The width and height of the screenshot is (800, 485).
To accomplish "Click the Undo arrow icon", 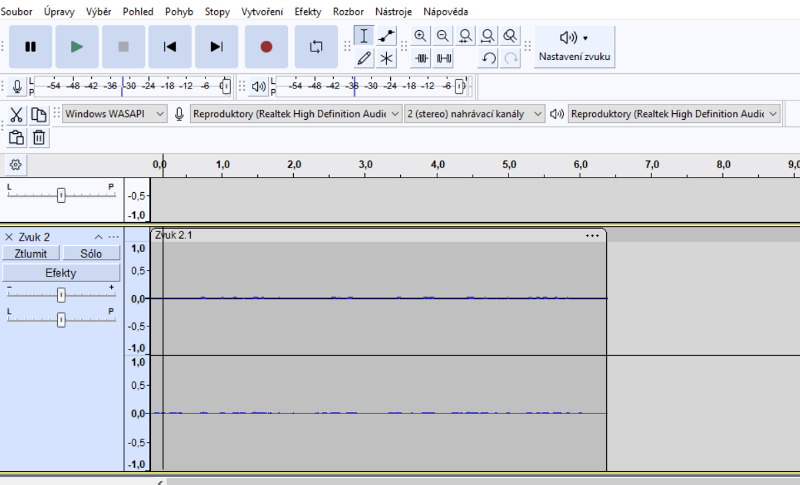I will [488, 58].
